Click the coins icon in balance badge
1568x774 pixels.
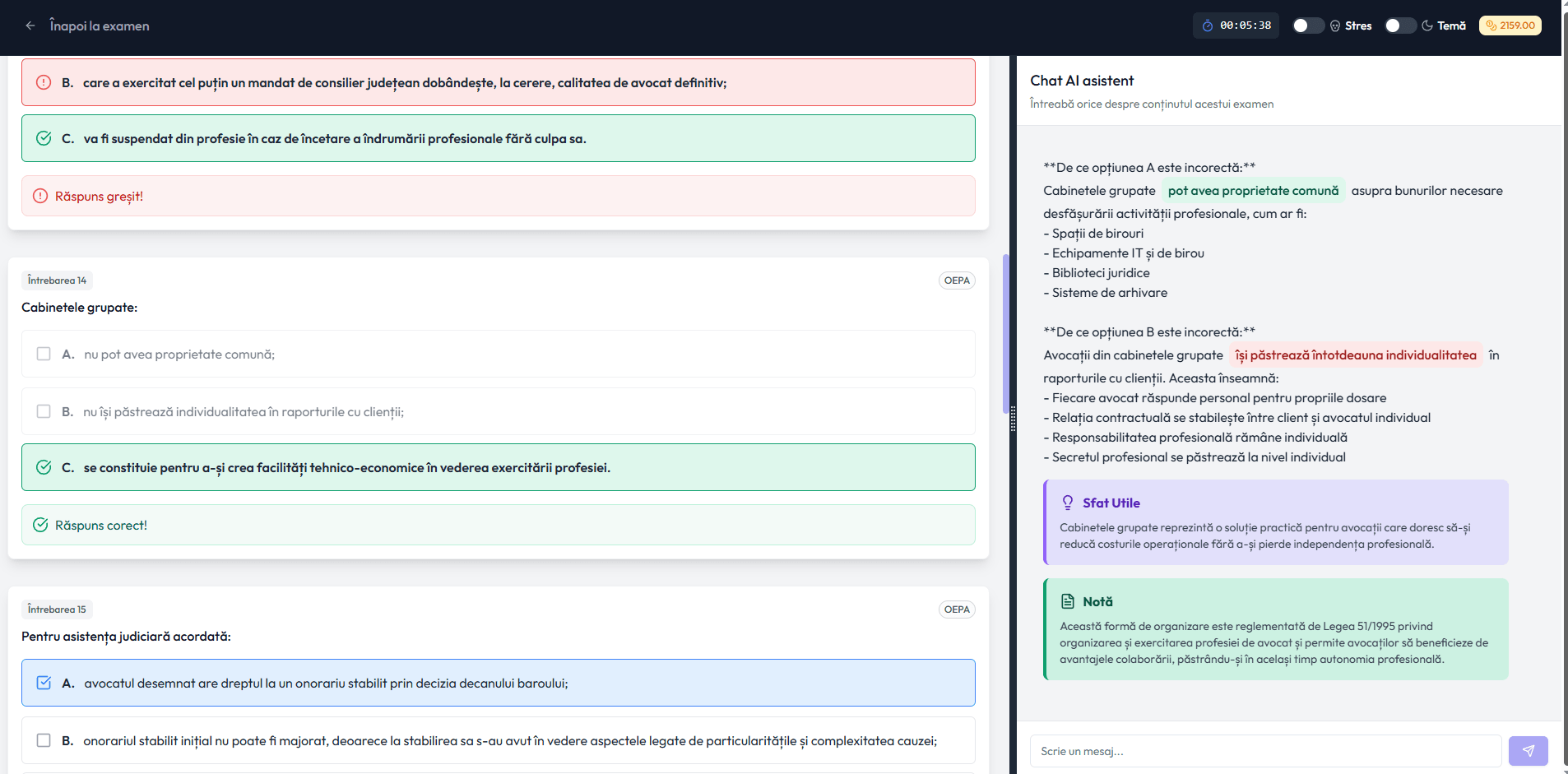1491,25
